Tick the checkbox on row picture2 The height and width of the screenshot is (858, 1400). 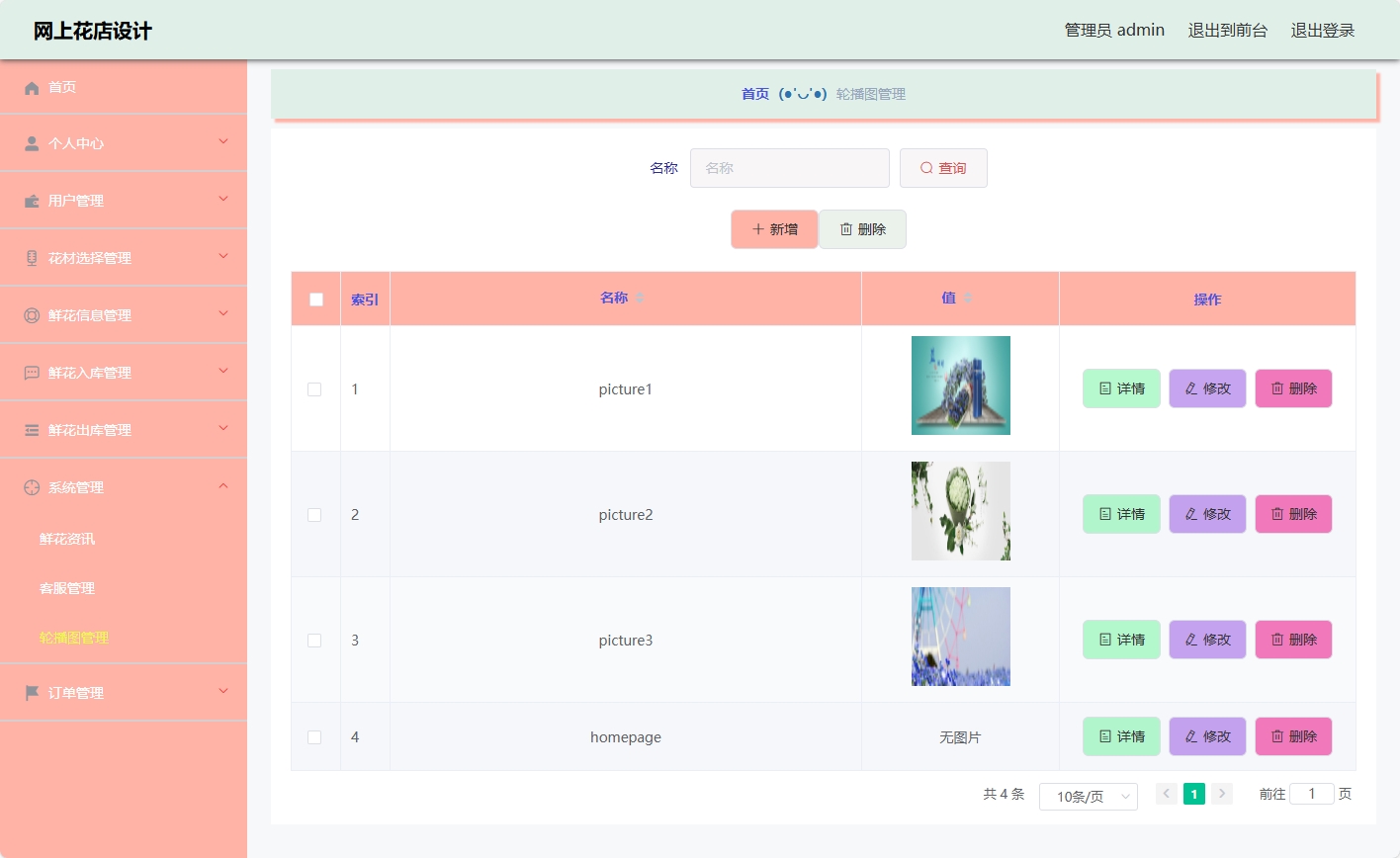314,514
